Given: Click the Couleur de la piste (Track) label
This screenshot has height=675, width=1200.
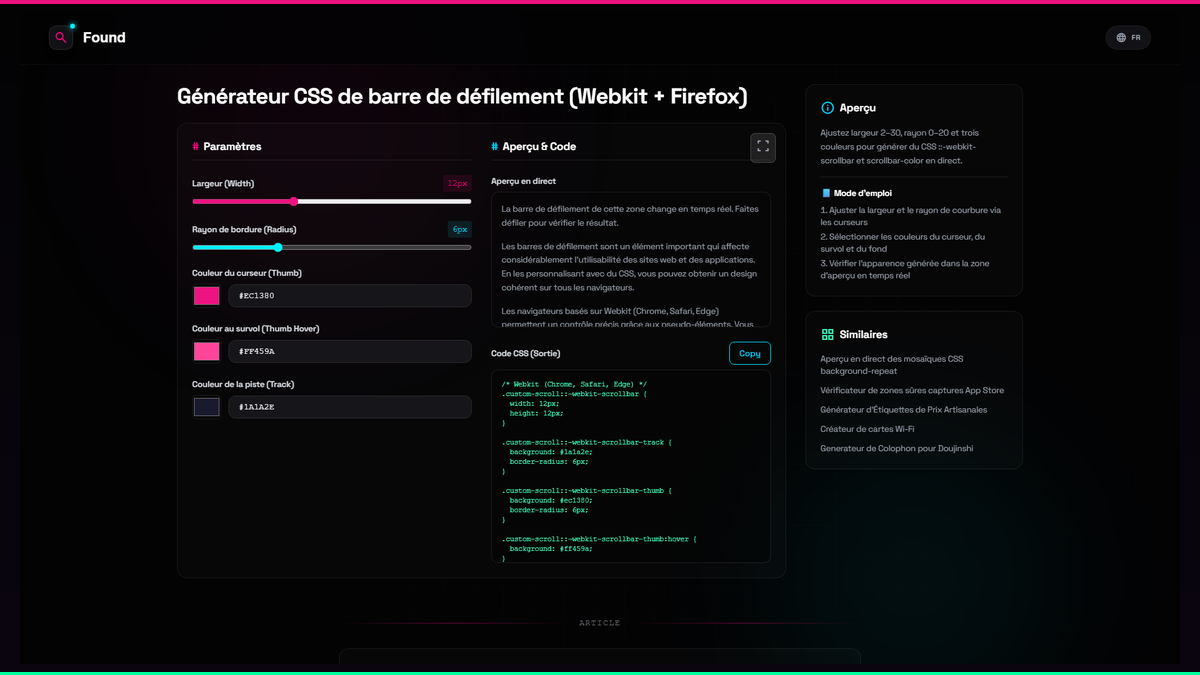Looking at the screenshot, I should point(243,384).
